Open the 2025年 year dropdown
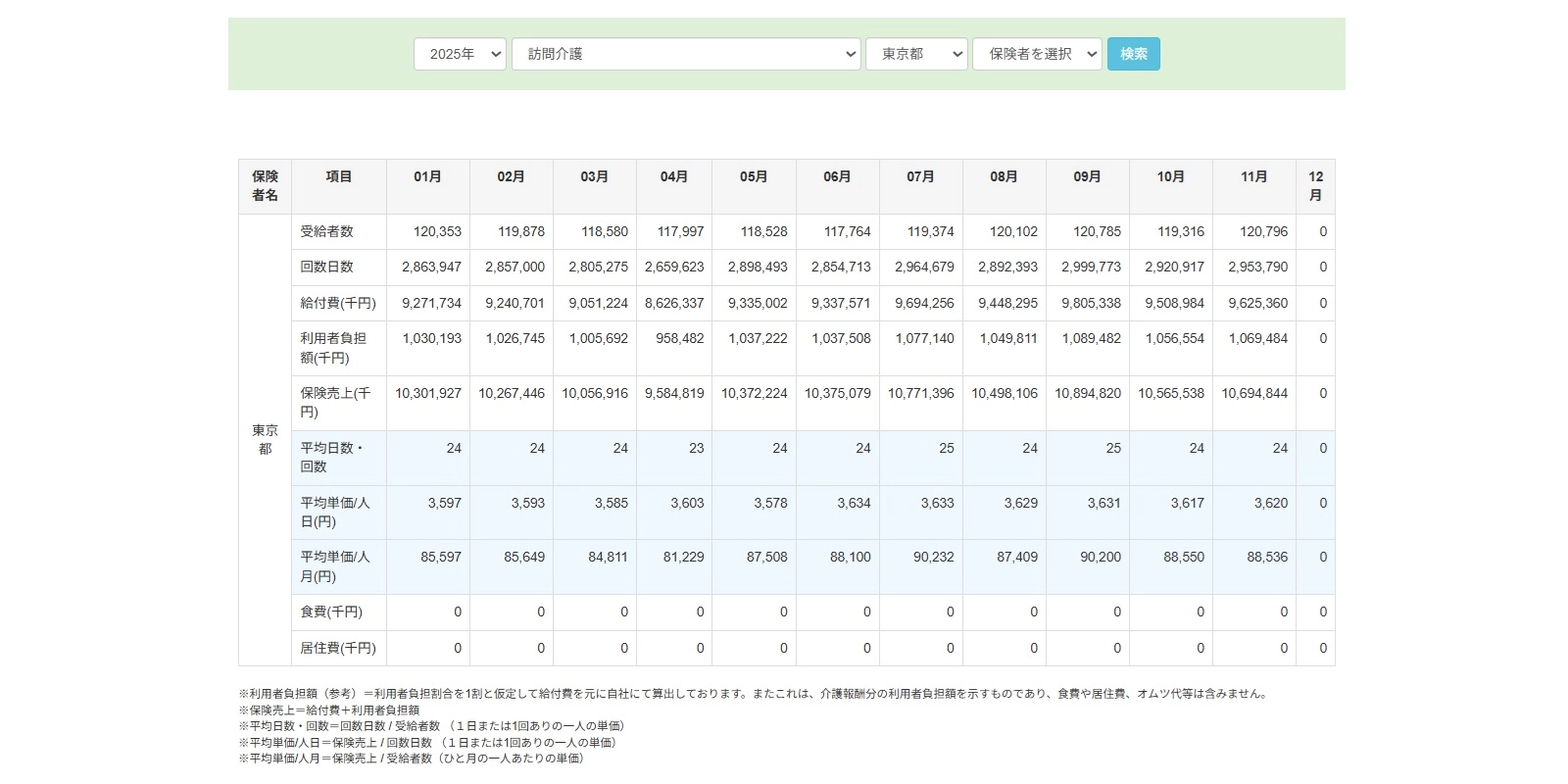Image resolution: width=1568 pixels, height=784 pixels. [460, 54]
